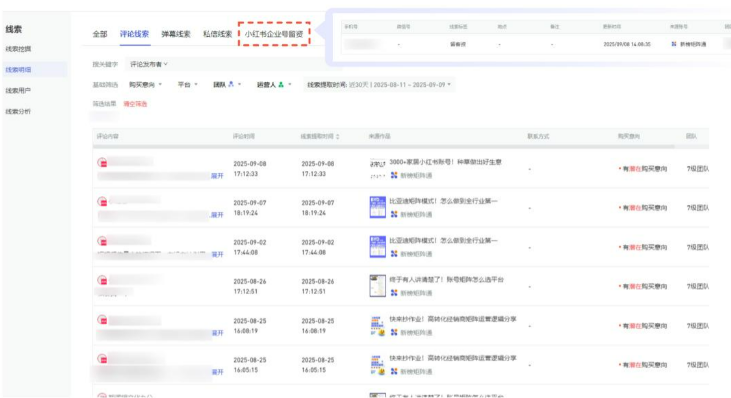Click the green person icon beside 运营人

(x=281, y=84)
